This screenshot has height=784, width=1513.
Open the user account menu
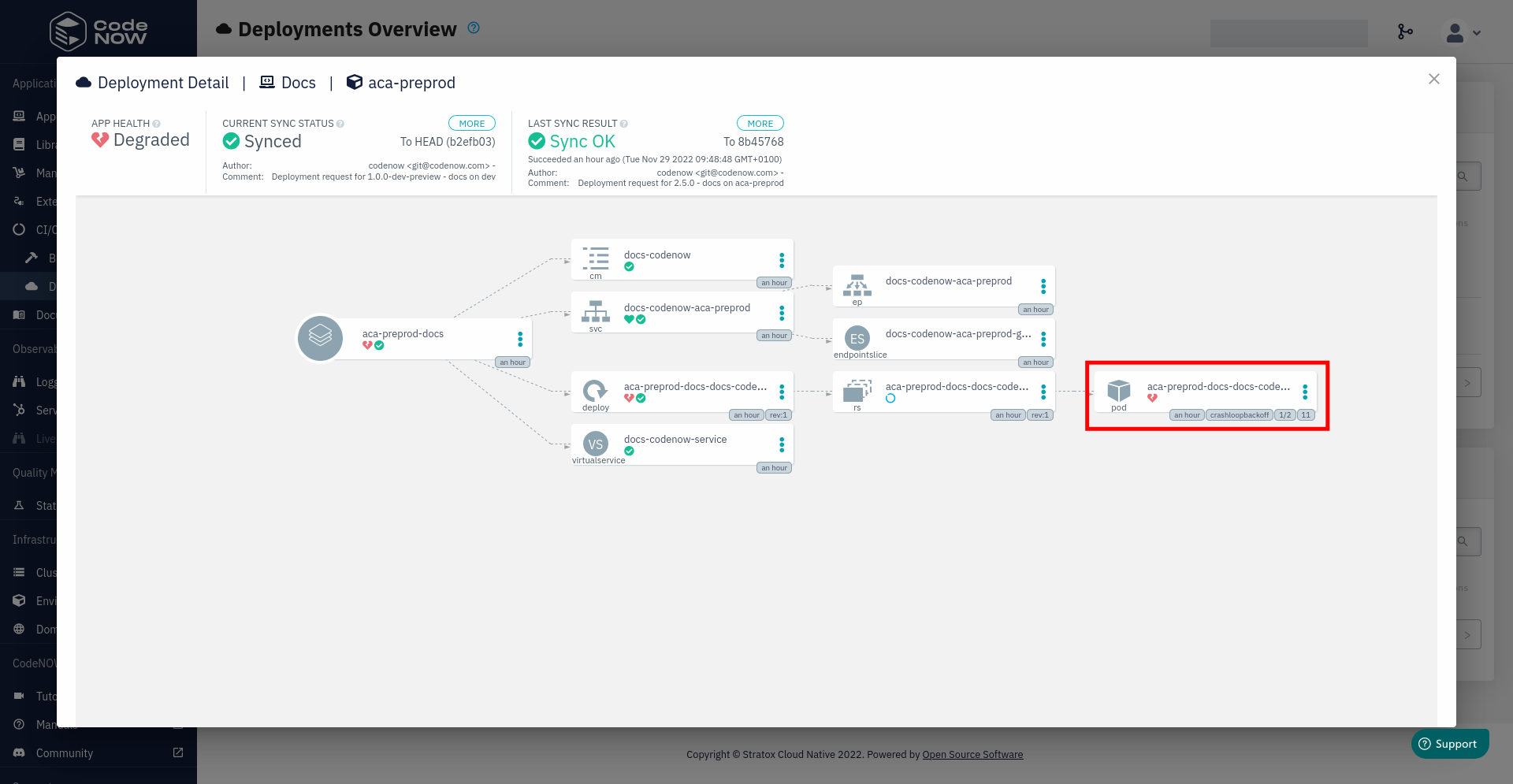1462,32
